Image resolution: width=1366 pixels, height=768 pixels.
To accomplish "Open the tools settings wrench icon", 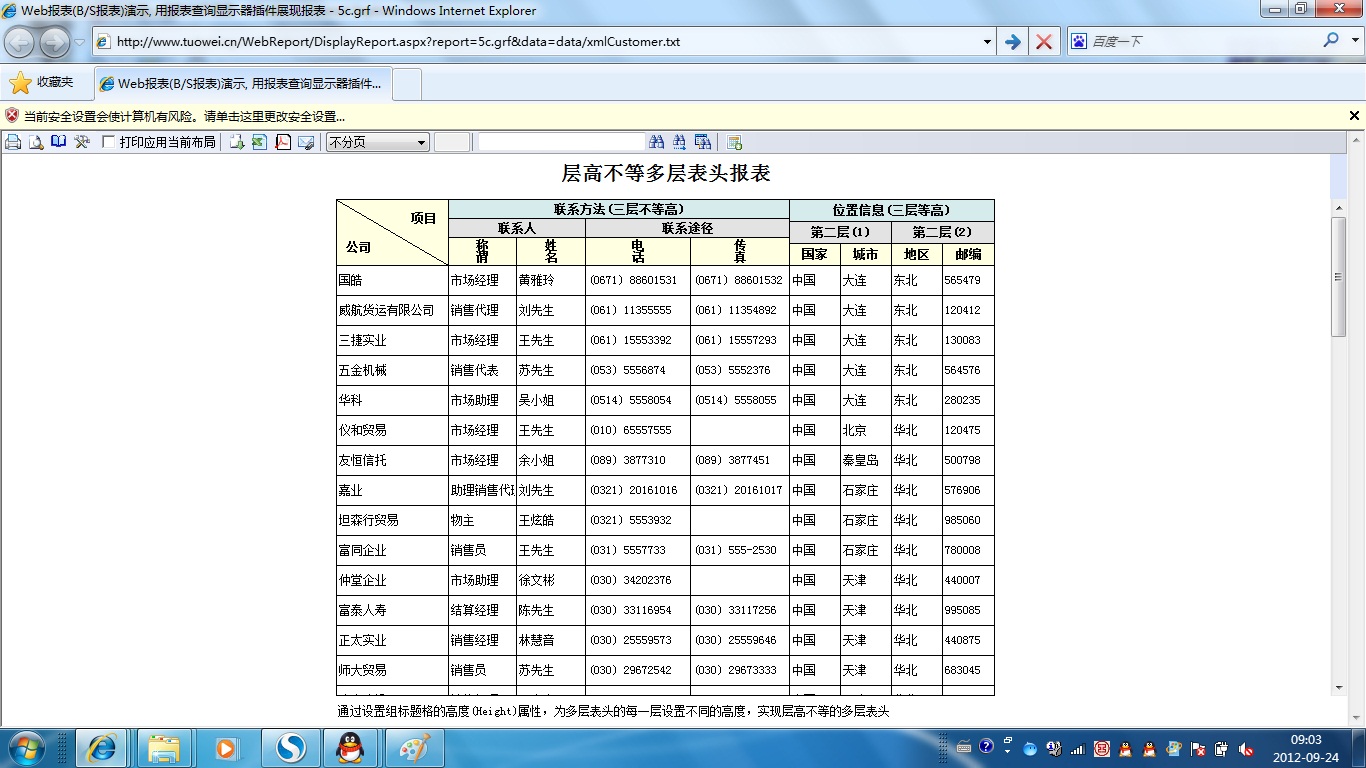I will (x=82, y=142).
